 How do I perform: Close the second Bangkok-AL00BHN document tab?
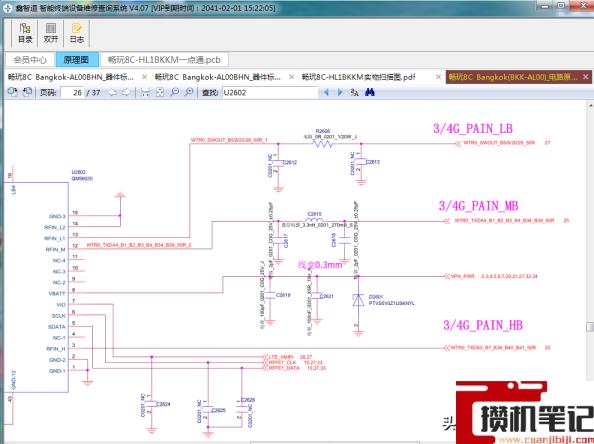pyautogui.click(x=291, y=77)
